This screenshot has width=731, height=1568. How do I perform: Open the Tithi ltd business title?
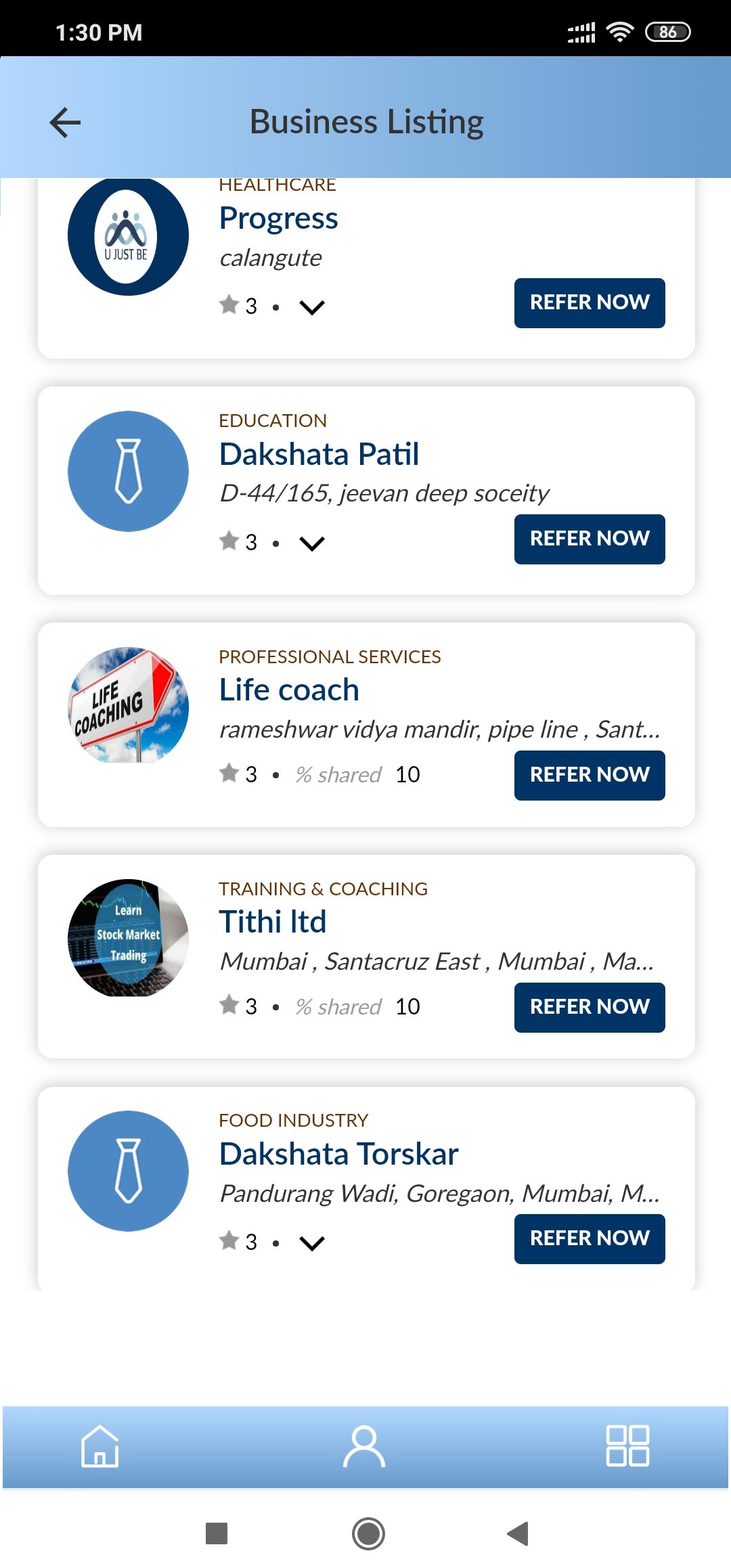pos(273,922)
